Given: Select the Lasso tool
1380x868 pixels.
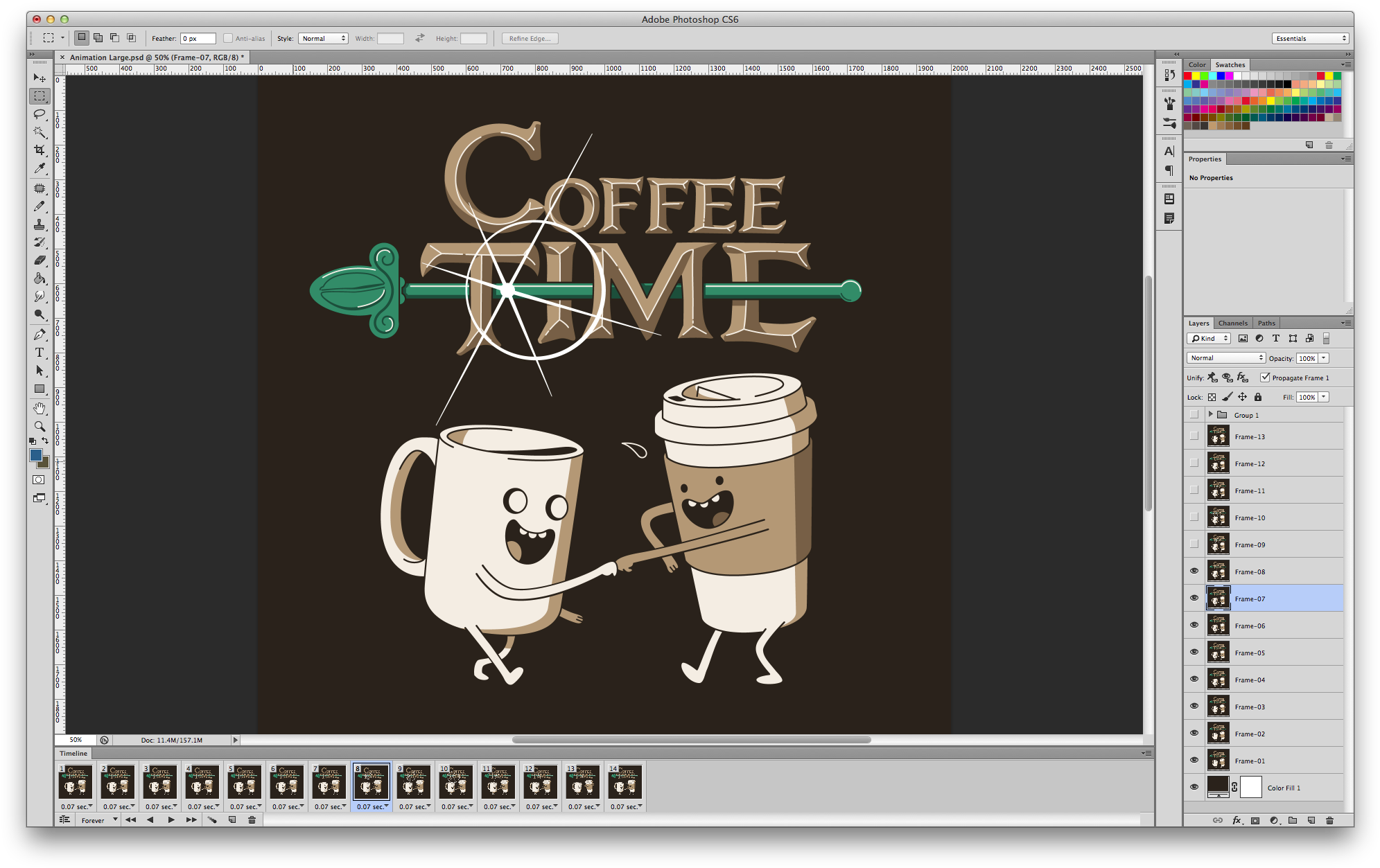Looking at the screenshot, I should [40, 114].
